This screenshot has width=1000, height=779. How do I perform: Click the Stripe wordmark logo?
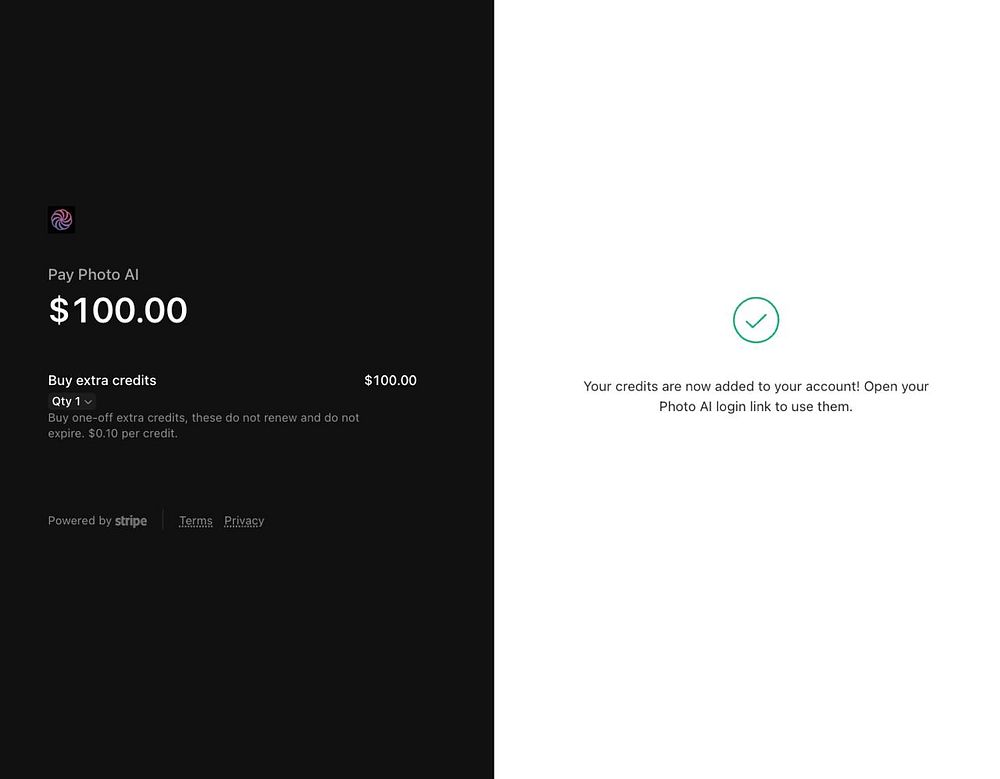pyautogui.click(x=131, y=521)
